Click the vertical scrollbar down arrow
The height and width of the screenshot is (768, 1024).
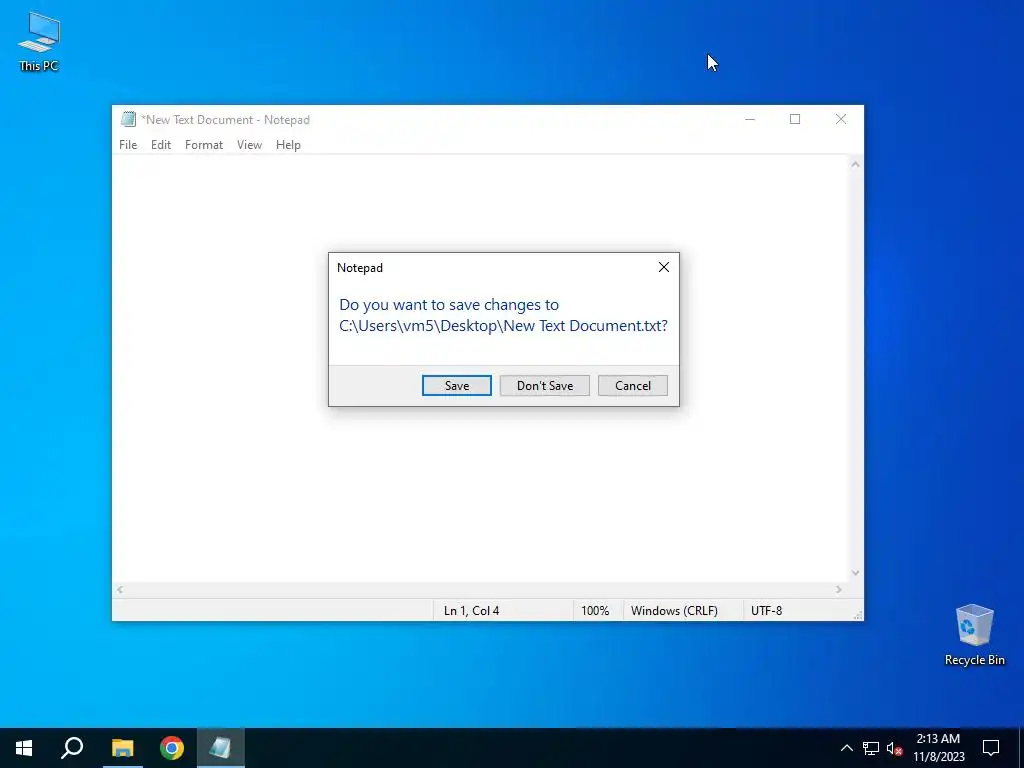click(x=856, y=573)
